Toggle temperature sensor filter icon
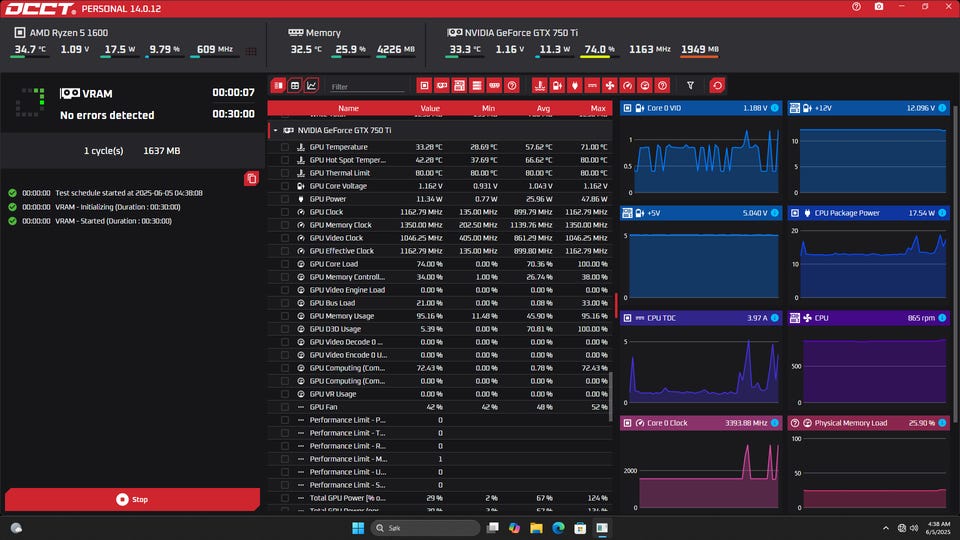 coord(539,86)
